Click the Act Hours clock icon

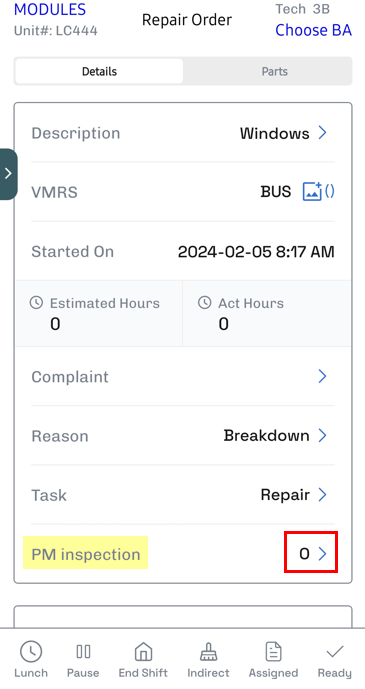tap(204, 302)
